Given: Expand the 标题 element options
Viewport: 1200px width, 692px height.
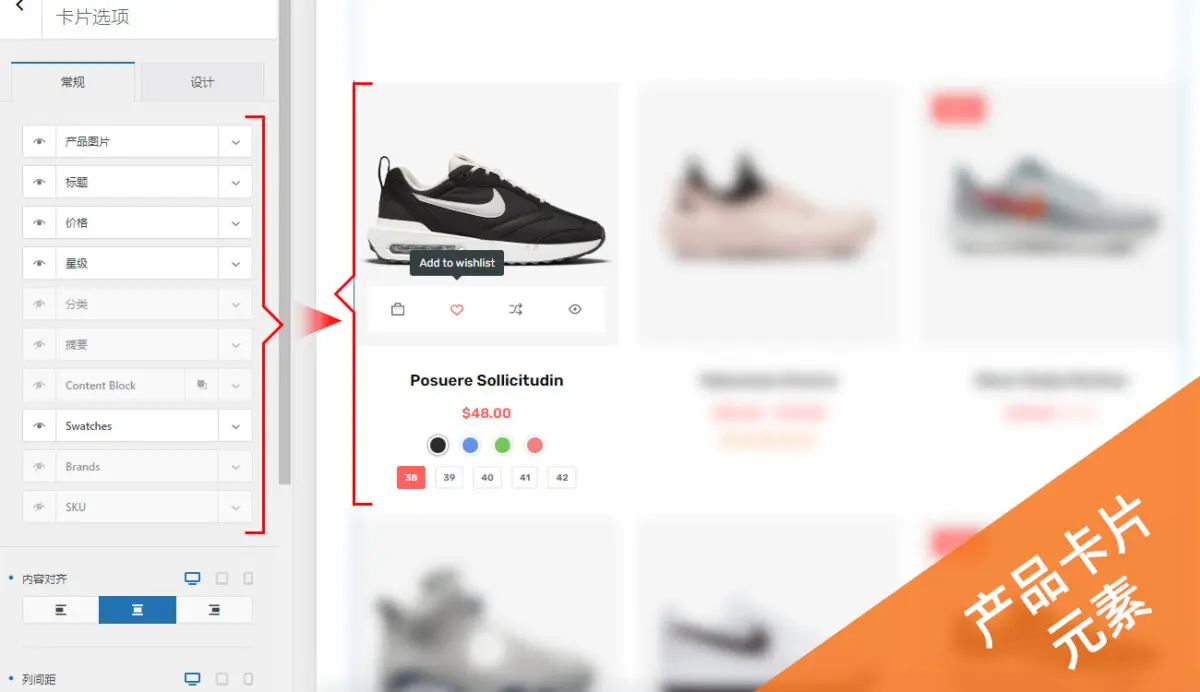Looking at the screenshot, I should [235, 183].
